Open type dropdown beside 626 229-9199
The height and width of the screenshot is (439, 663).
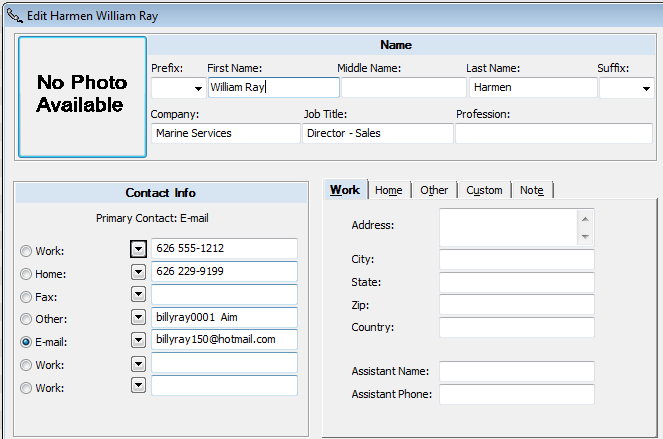click(138, 272)
